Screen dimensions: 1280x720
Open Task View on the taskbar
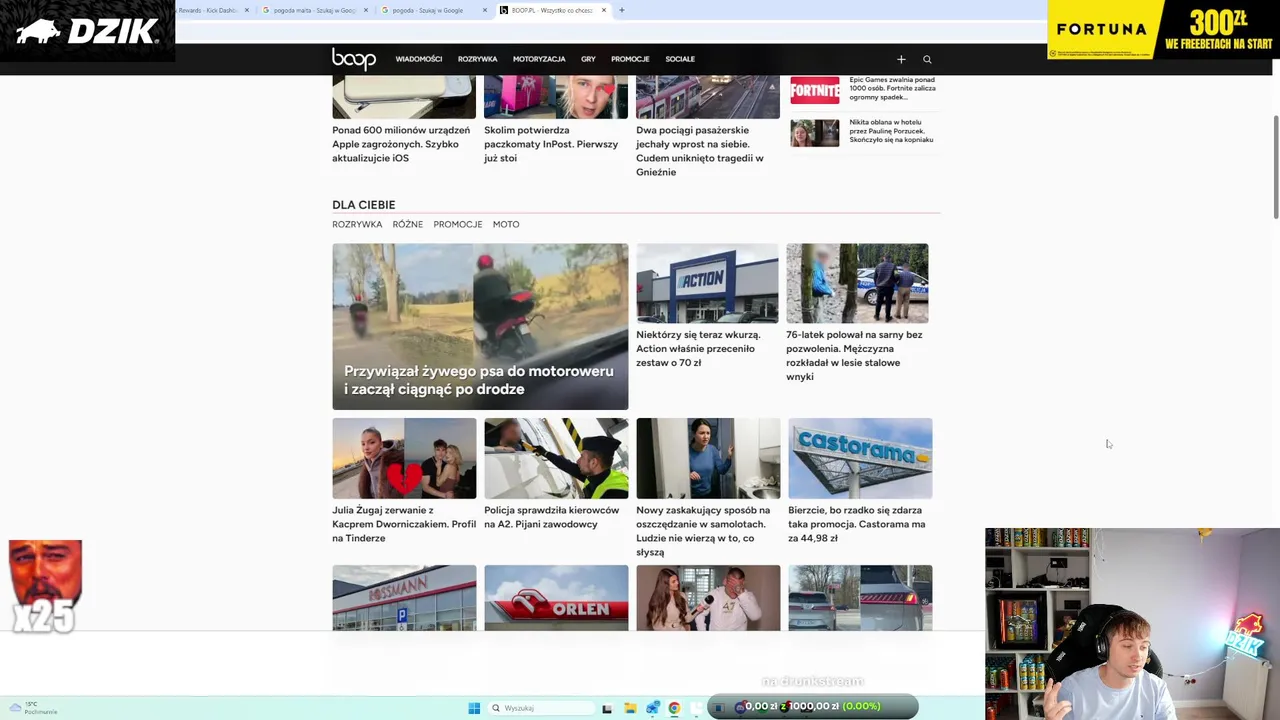(x=607, y=708)
